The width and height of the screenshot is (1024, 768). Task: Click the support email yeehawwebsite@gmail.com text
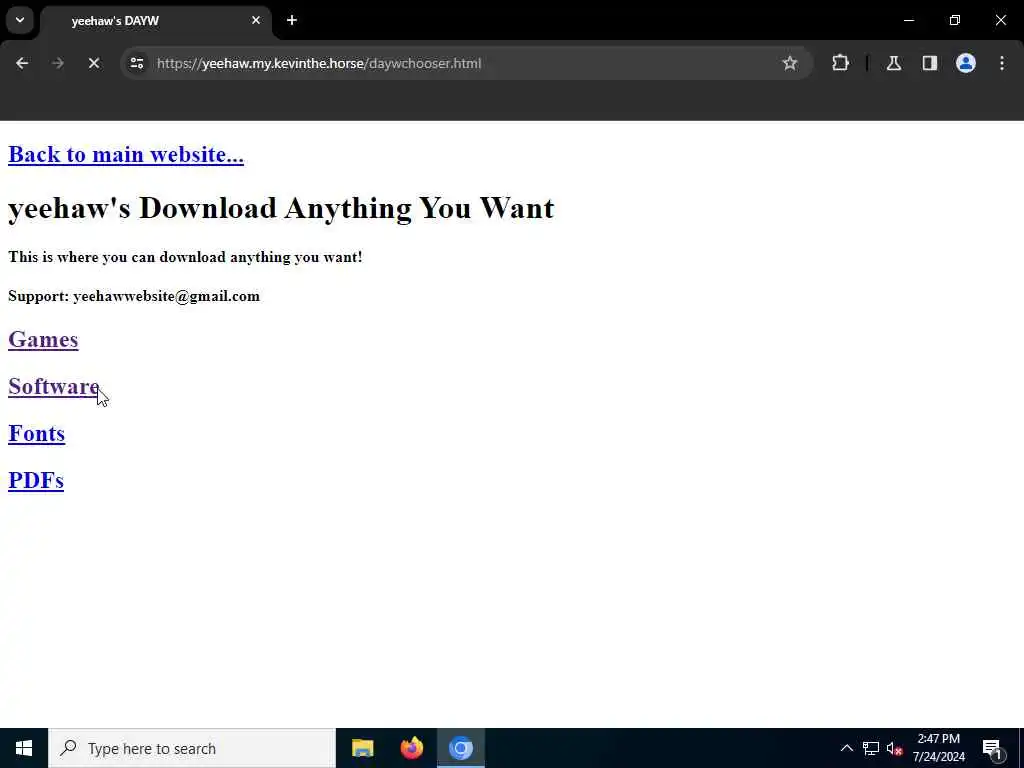click(x=167, y=296)
